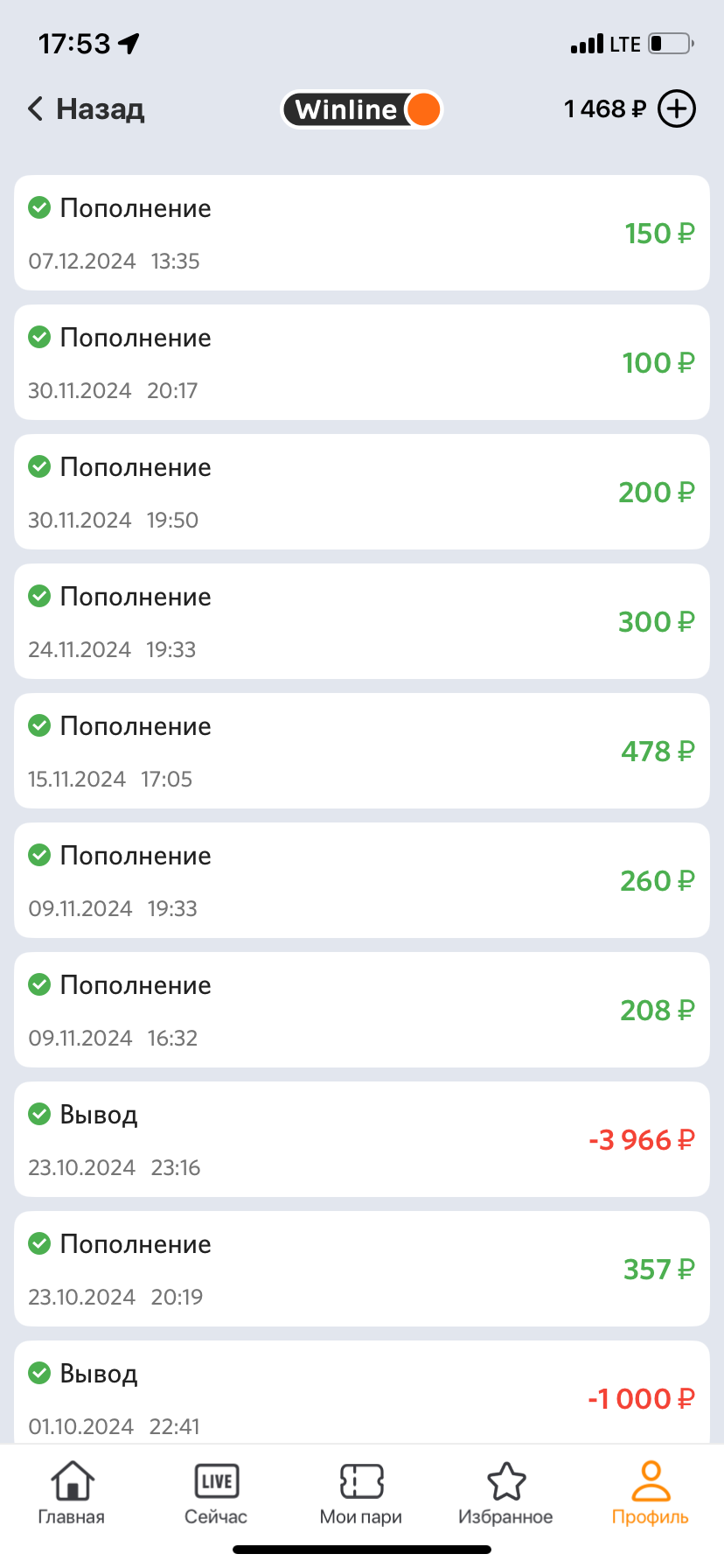Open the 478 ₽ deposit entry
Screen dimensions: 724x1568
coord(361,751)
